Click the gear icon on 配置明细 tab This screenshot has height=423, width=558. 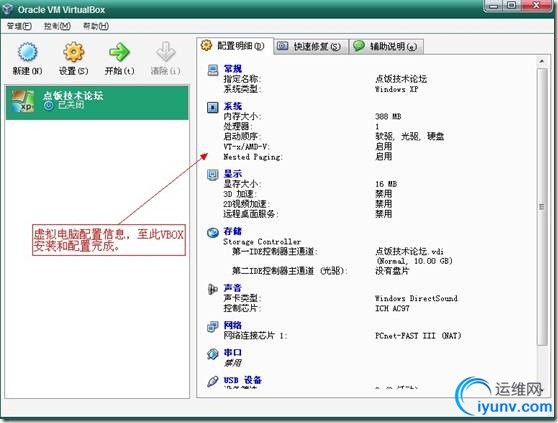coord(206,45)
